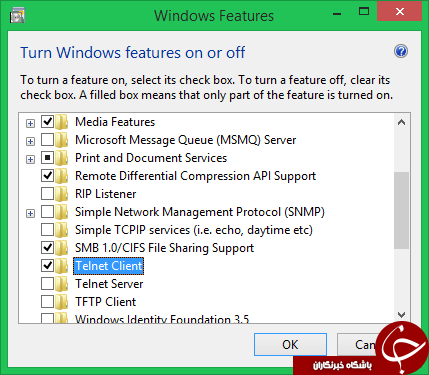This screenshot has height=375, width=429.
Task: Enable Microsoft Message Queue (MSMQ) Server checkbox
Action: click(x=47, y=140)
